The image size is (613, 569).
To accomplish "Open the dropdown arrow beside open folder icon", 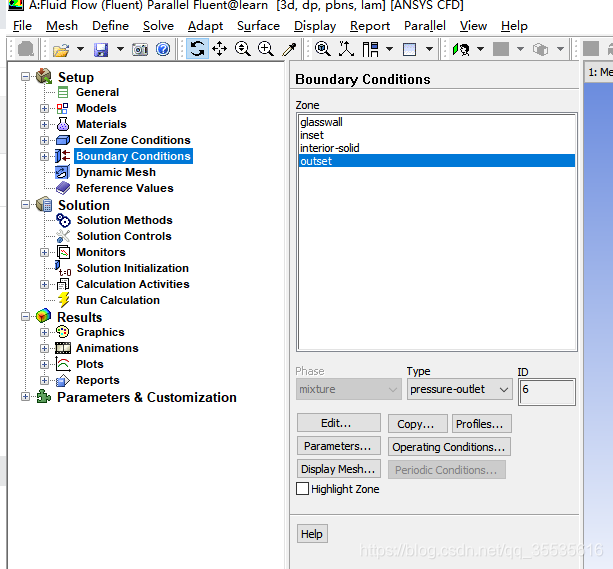I will [x=80, y=49].
